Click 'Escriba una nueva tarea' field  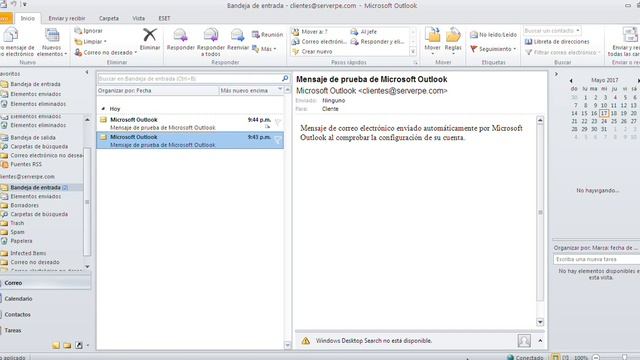pyautogui.click(x=596, y=259)
